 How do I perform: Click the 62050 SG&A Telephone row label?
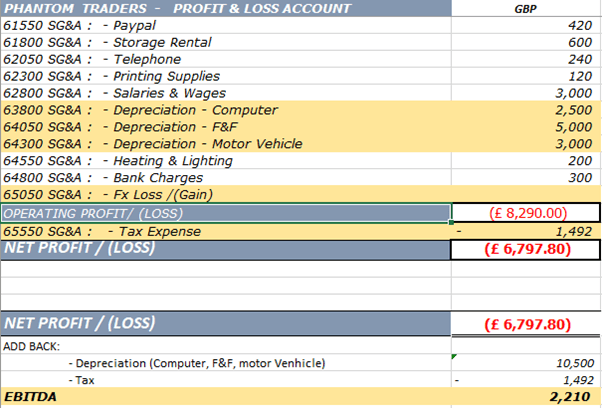pyautogui.click(x=225, y=58)
